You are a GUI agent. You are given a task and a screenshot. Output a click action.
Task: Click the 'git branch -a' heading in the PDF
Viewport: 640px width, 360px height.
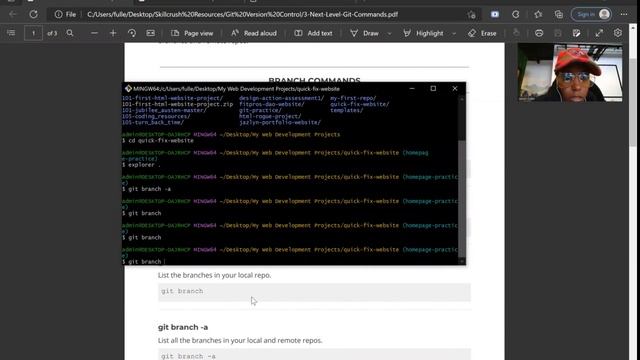(x=183, y=327)
